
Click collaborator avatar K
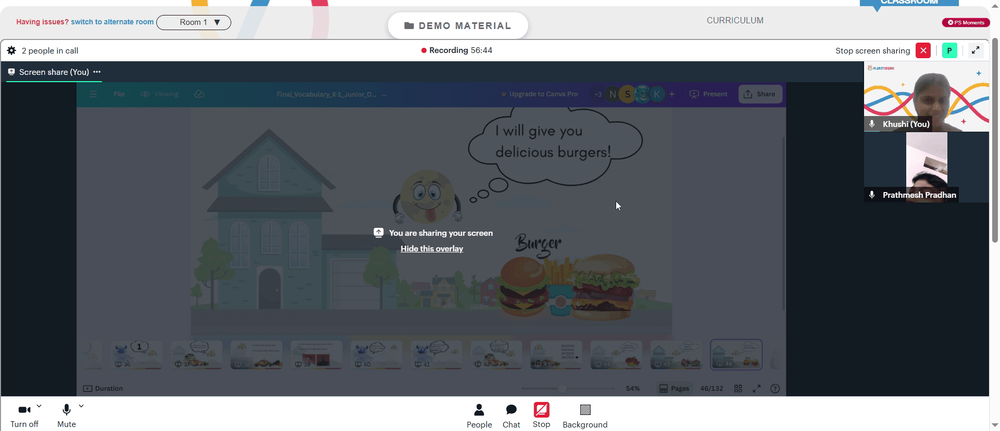[656, 94]
